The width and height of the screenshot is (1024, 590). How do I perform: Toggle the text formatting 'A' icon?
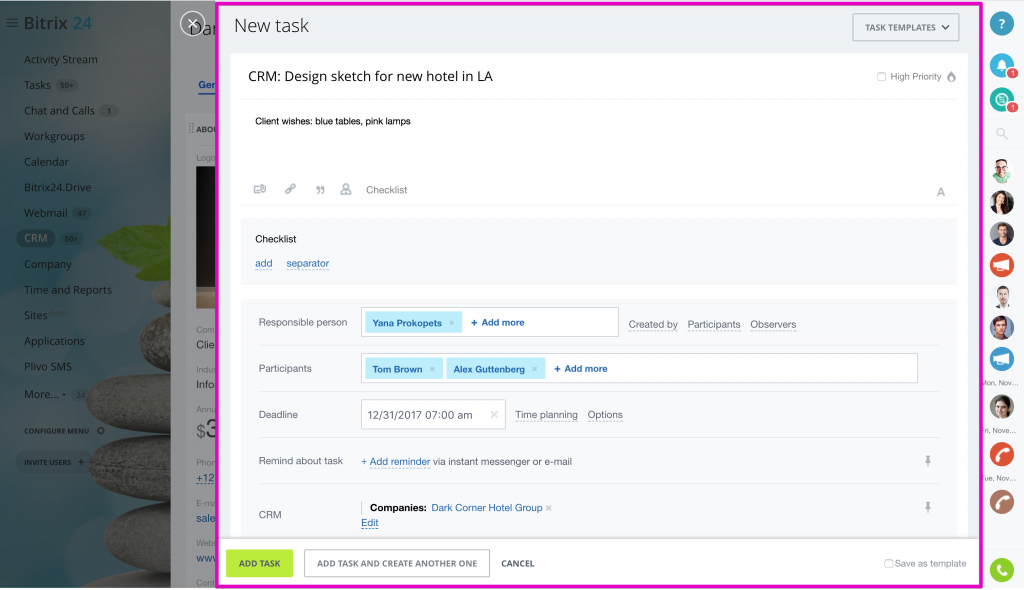(x=940, y=192)
